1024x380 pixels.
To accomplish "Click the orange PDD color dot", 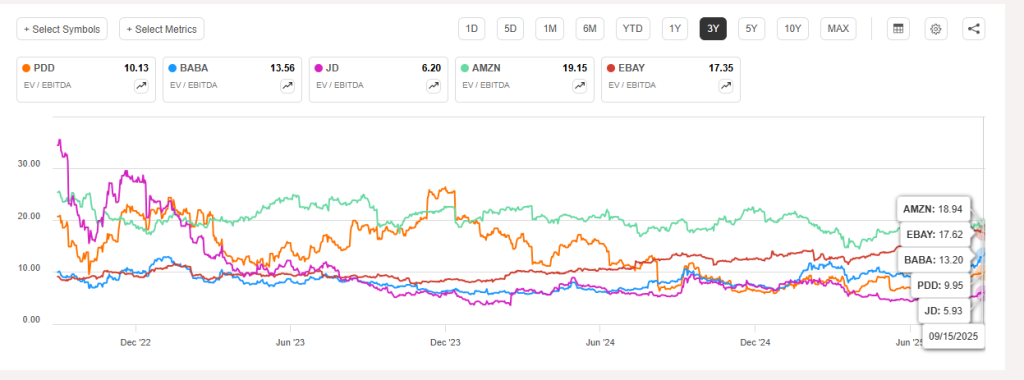I will point(26,67).
